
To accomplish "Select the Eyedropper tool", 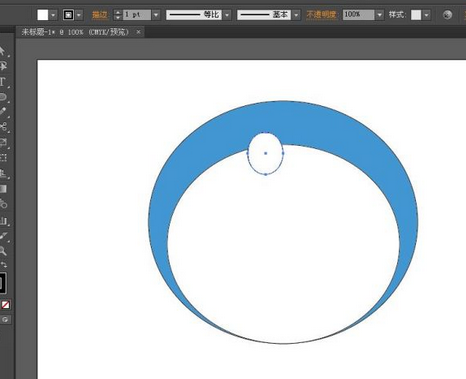I will pyautogui.click(x=3, y=236).
